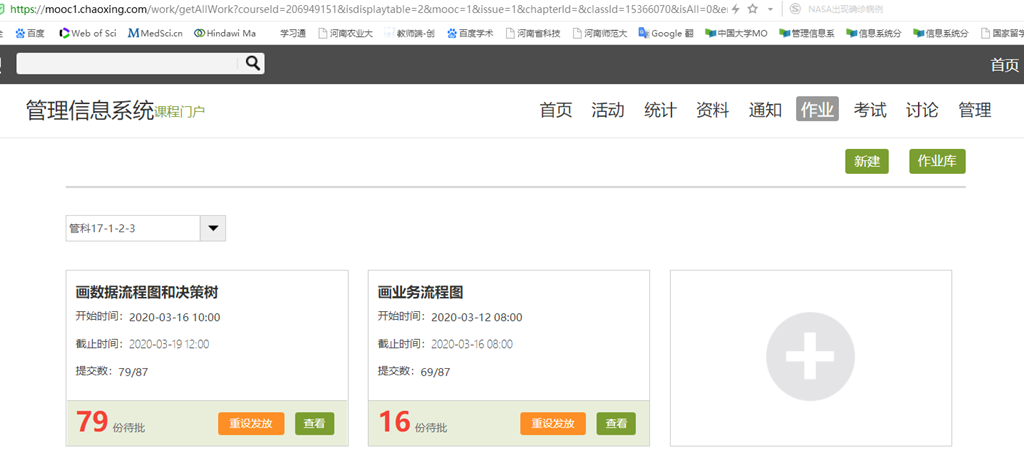Viewport: 1024px width, 452px height.
Task: Open the Hindawi Ma bookmark
Action: pyautogui.click(x=225, y=33)
